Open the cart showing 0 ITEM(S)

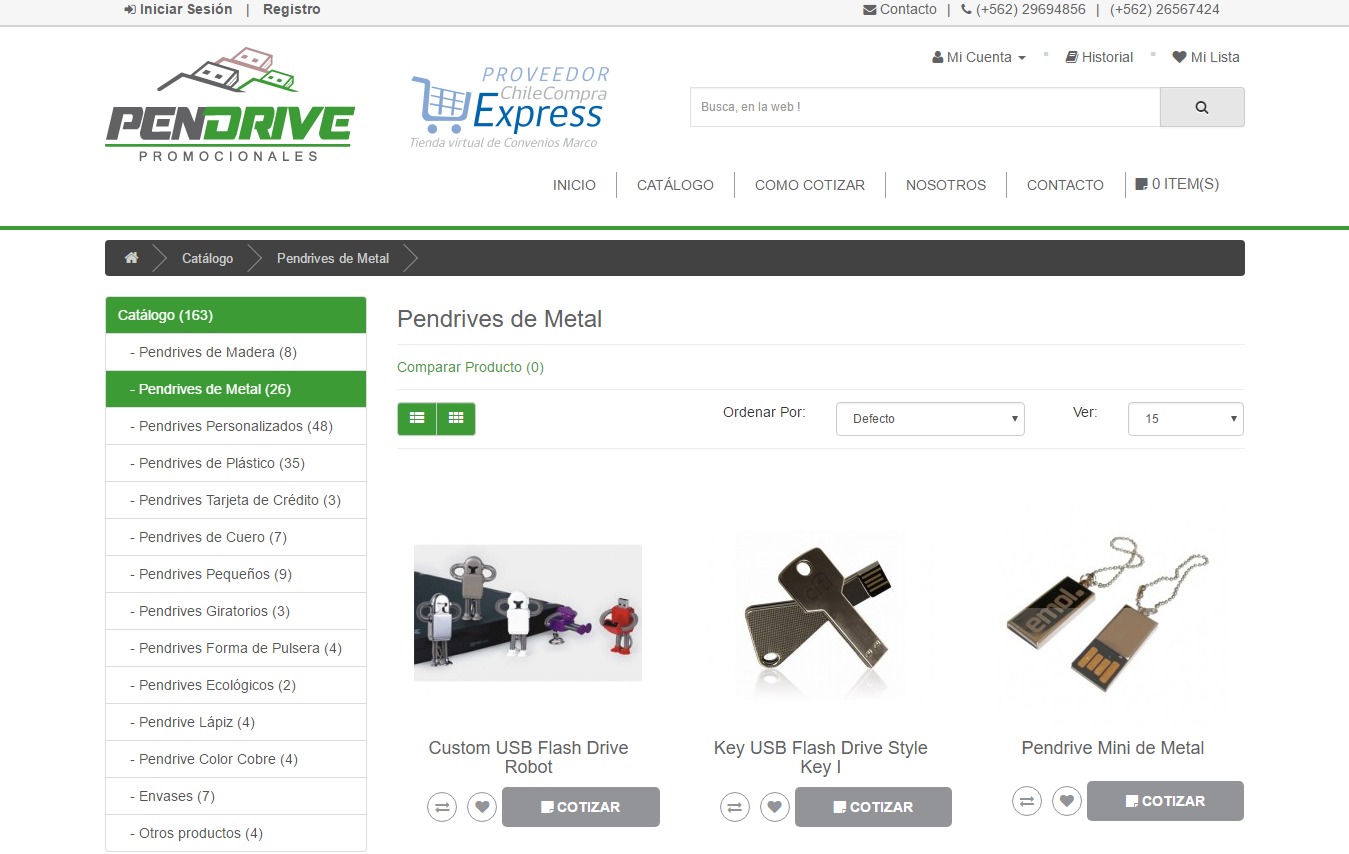pyautogui.click(x=1177, y=184)
